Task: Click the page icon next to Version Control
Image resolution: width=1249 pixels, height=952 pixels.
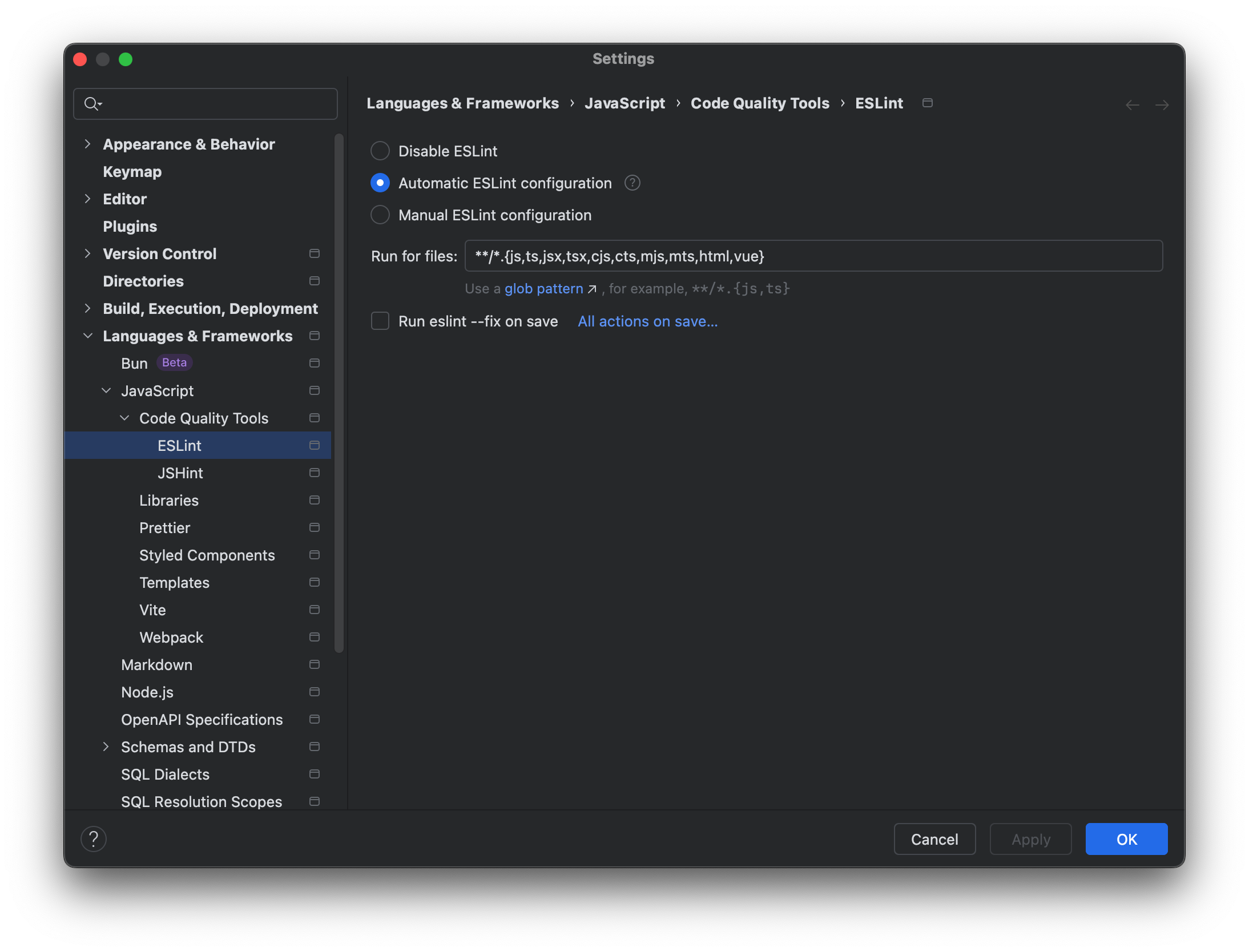Action: click(315, 253)
